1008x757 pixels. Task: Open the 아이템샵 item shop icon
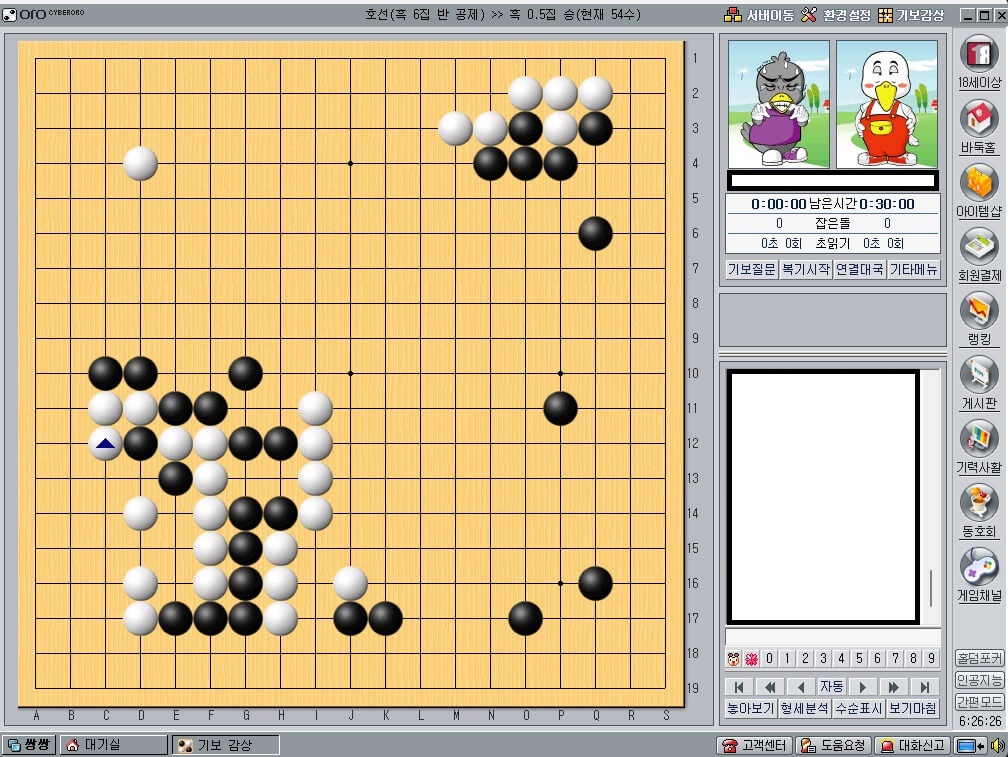coord(979,191)
